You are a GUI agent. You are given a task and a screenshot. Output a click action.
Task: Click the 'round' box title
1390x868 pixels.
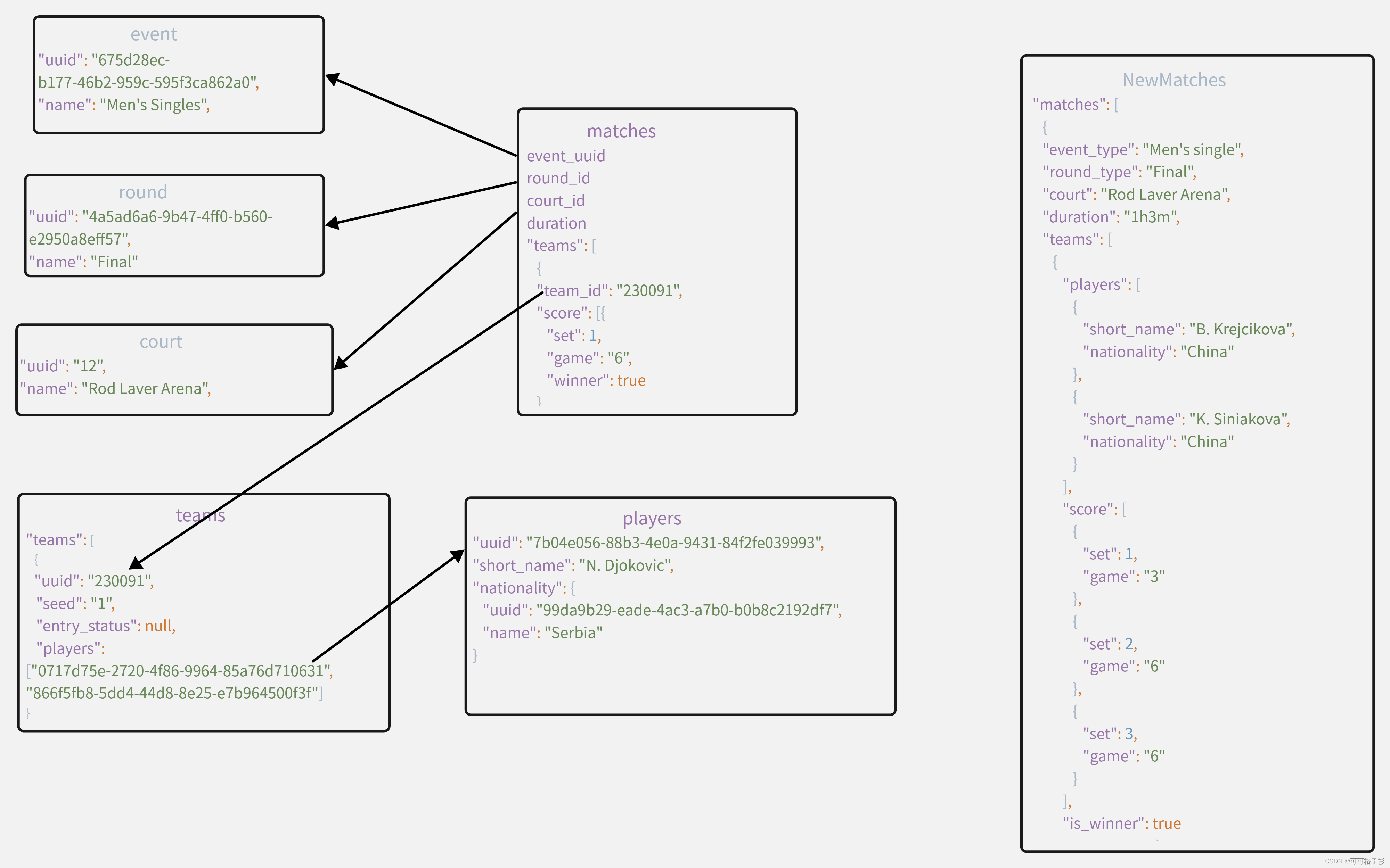coord(143,192)
